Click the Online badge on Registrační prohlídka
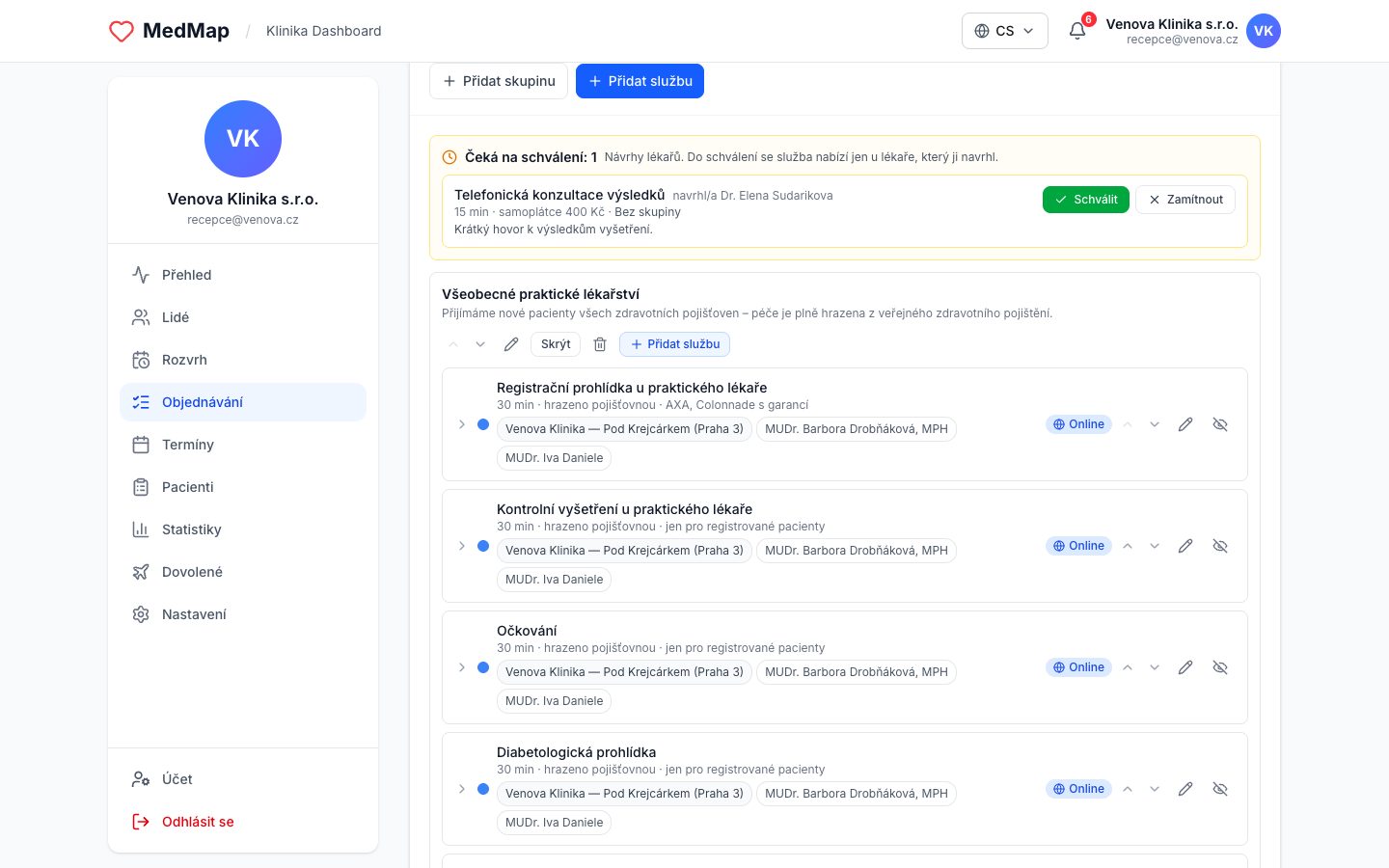 (1078, 424)
